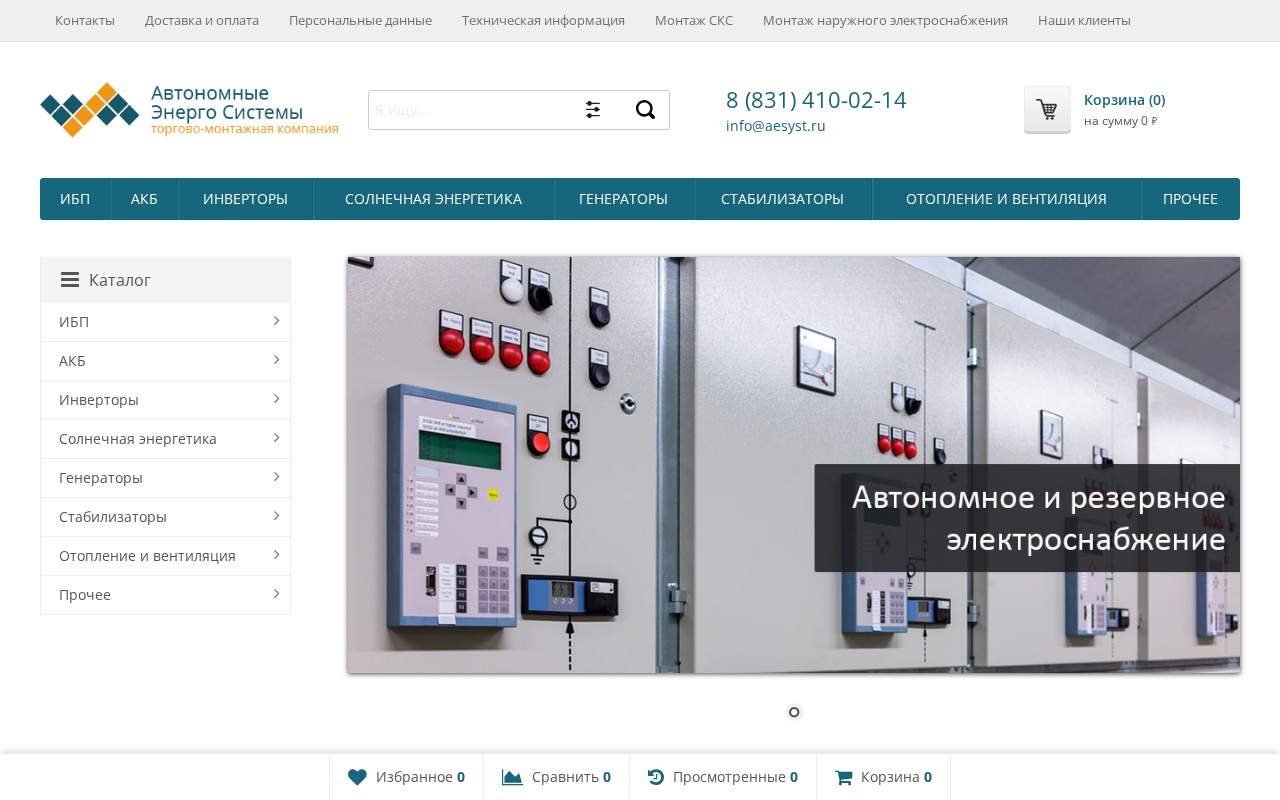This screenshot has width=1280, height=800.
Task: Click the Каталог sidebar header
Action: [x=165, y=280]
